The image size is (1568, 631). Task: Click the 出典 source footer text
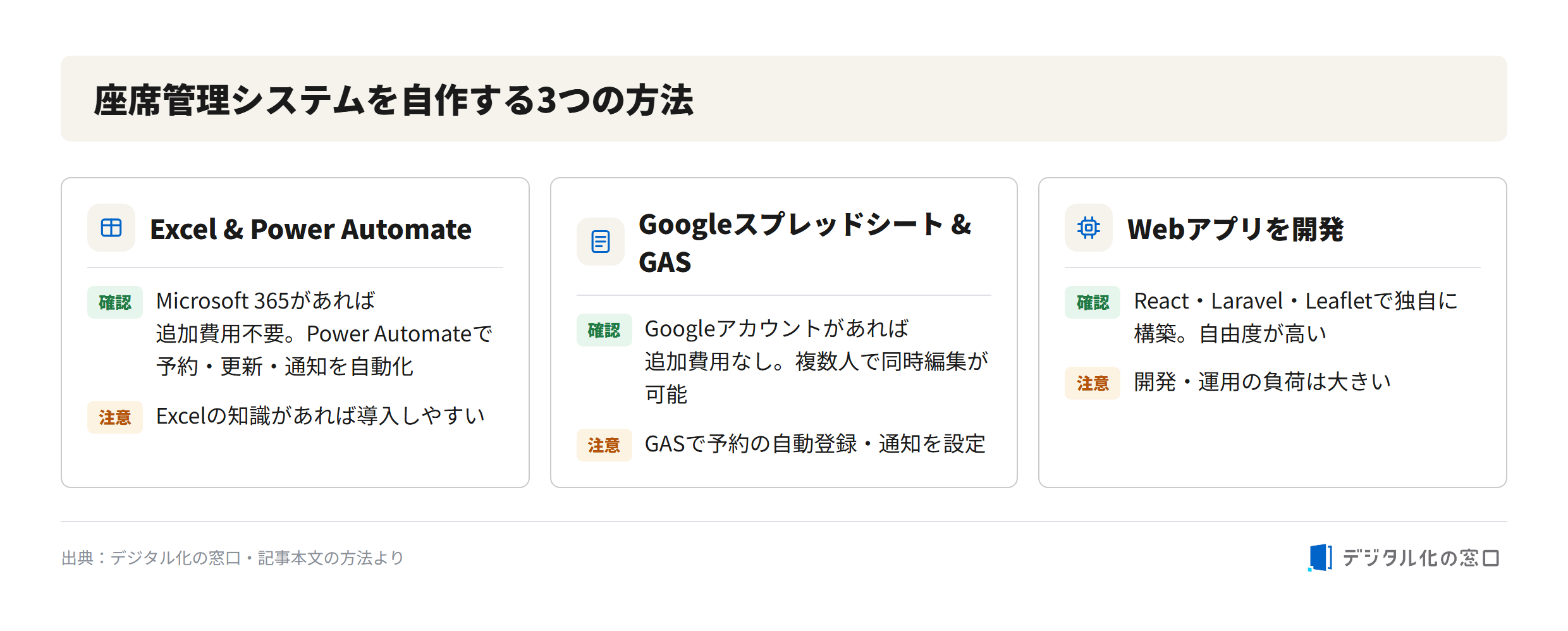click(233, 558)
